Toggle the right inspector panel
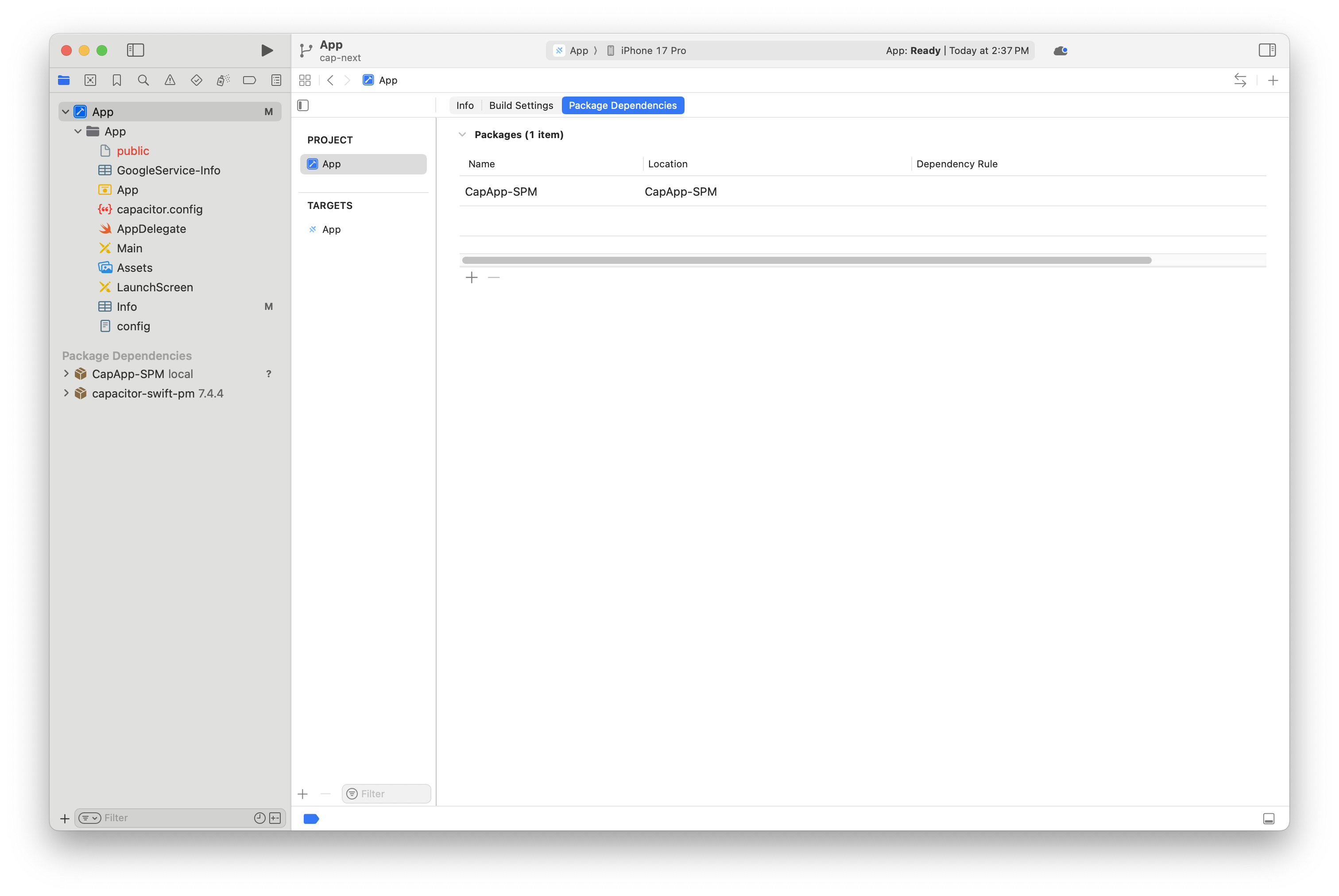The image size is (1339, 896). [1266, 50]
